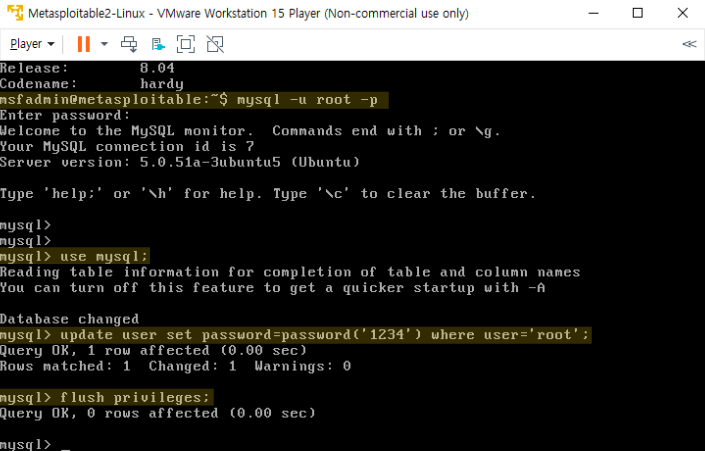The width and height of the screenshot is (705, 451).
Task: Click the 'Welcome to the MySQL monitor' line
Action: (x=250, y=131)
